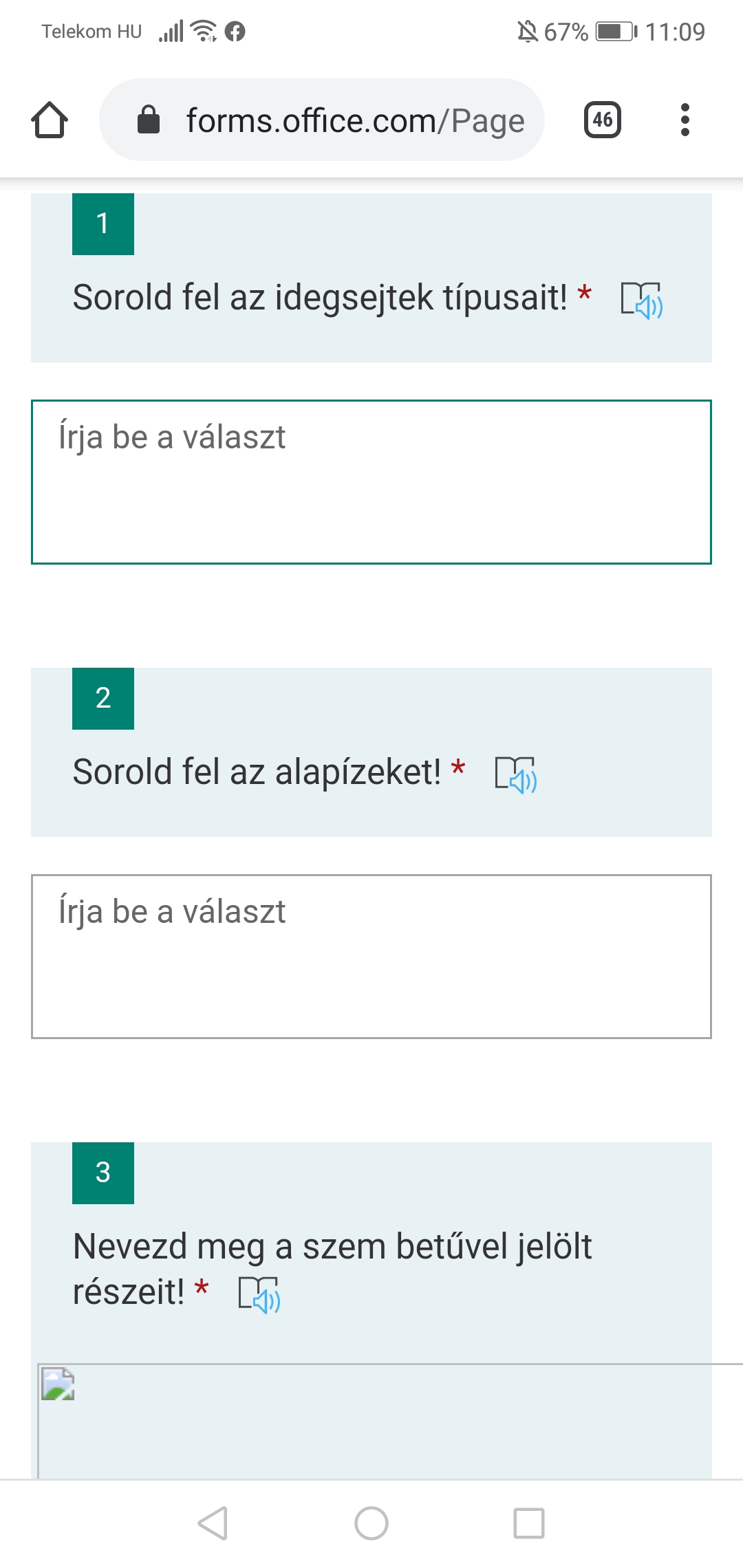Image resolution: width=743 pixels, height=1568 pixels.
Task: Tap the question number 3 badge
Action: coord(103,1173)
